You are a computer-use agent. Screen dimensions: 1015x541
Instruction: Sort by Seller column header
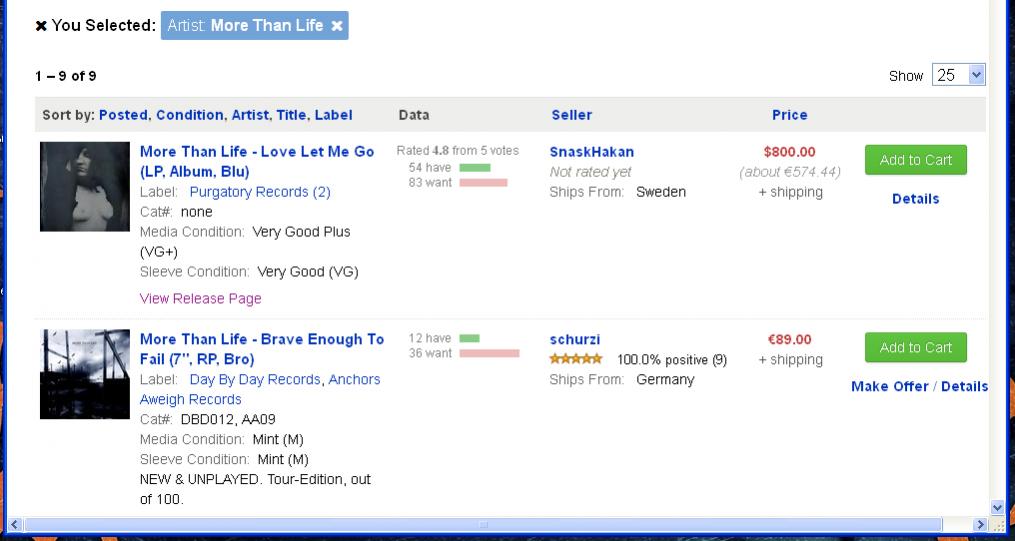572,115
